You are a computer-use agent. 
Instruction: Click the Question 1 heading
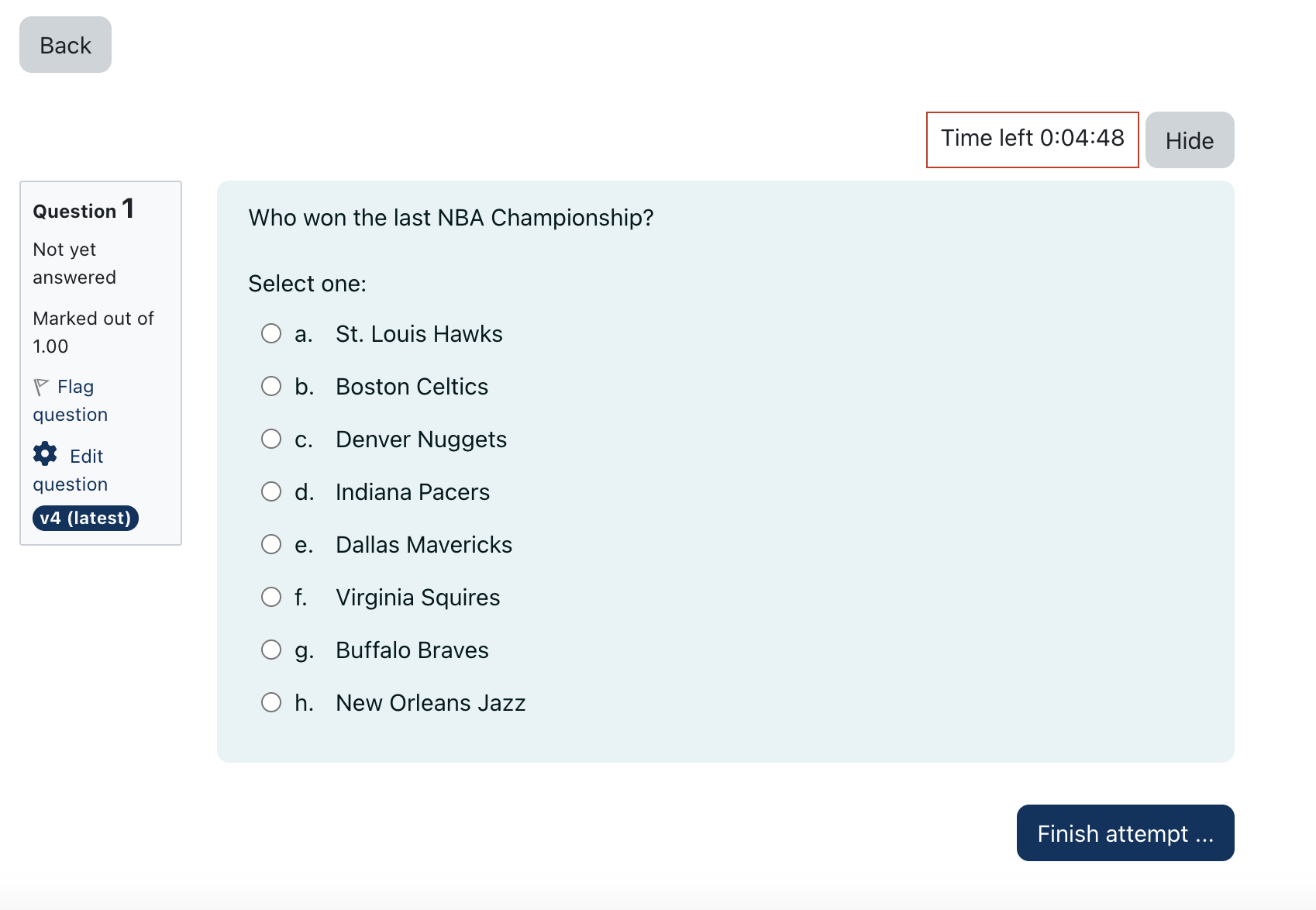point(83,210)
